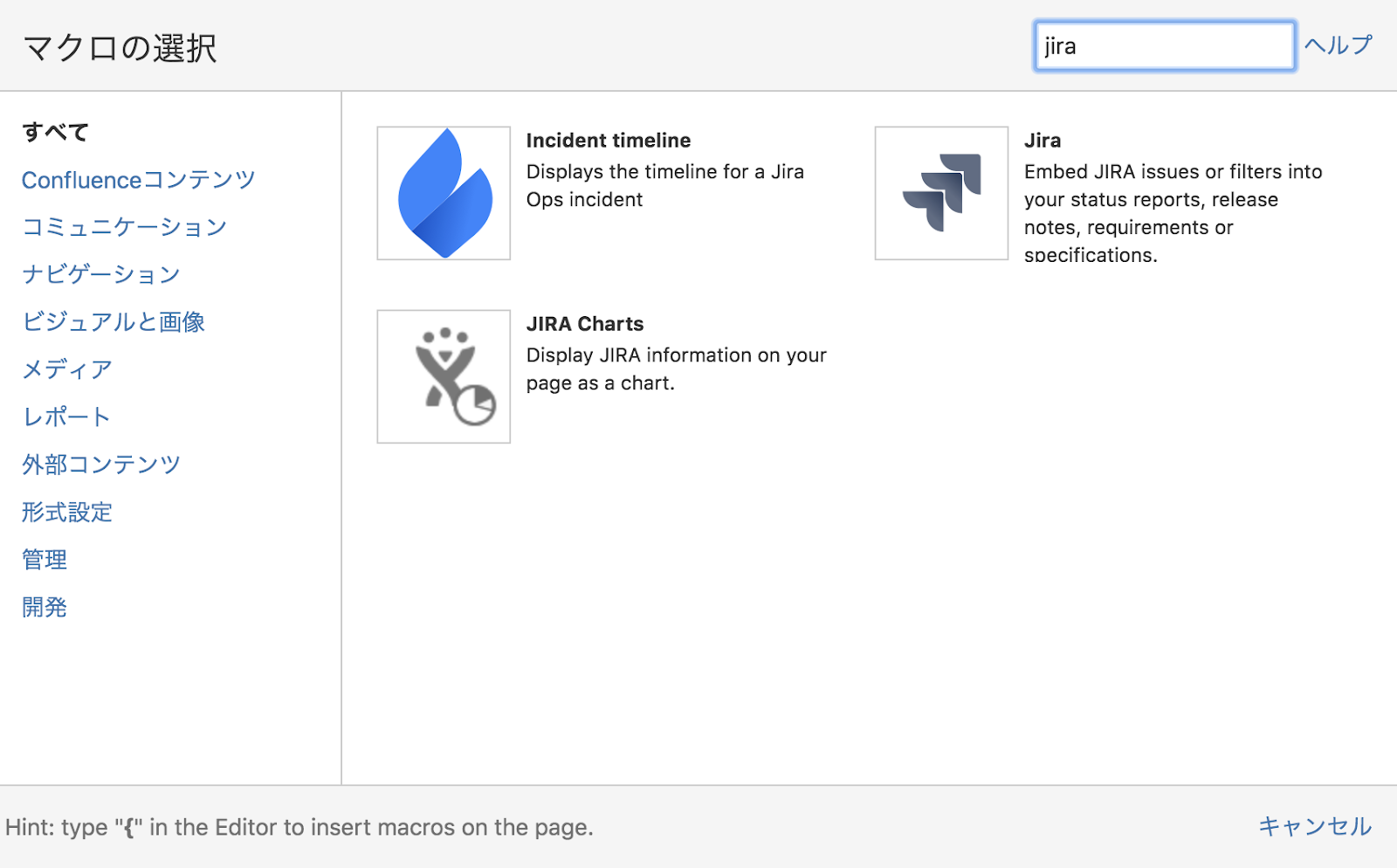Image resolution: width=1397 pixels, height=868 pixels.
Task: Click the JIRA Charts title text
Action: click(x=585, y=324)
